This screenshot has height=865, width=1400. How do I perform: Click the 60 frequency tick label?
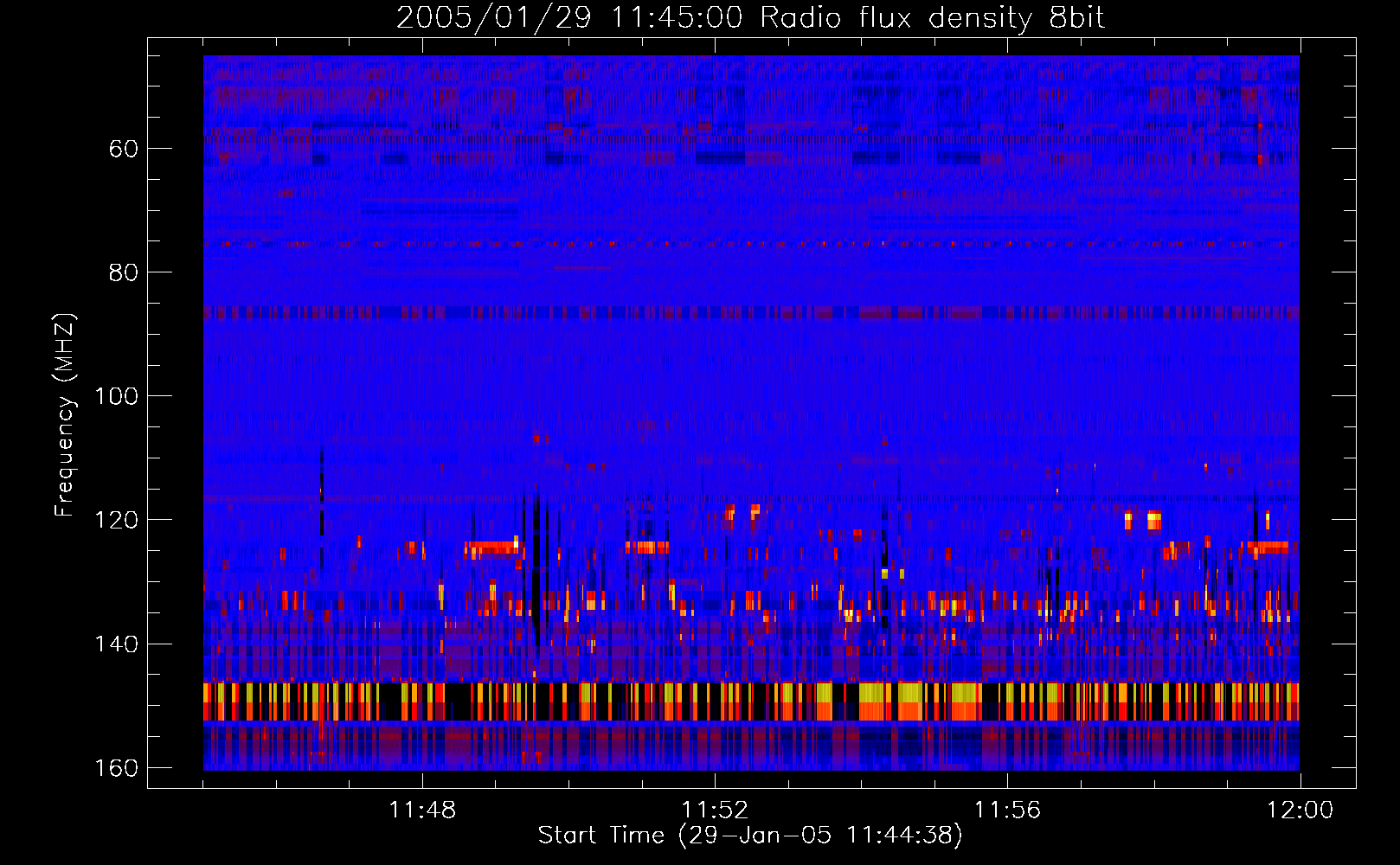pyautogui.click(x=124, y=149)
